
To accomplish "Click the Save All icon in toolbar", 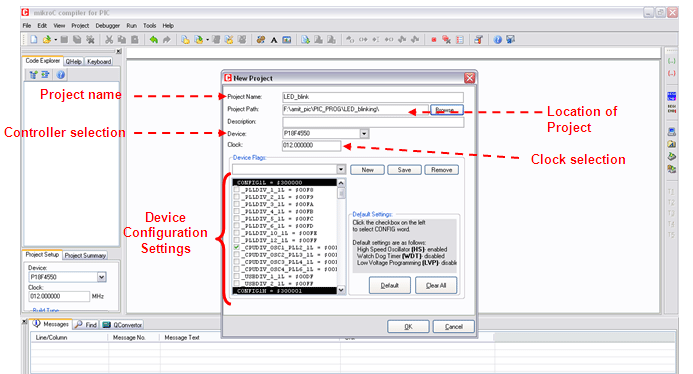I will tap(77, 39).
